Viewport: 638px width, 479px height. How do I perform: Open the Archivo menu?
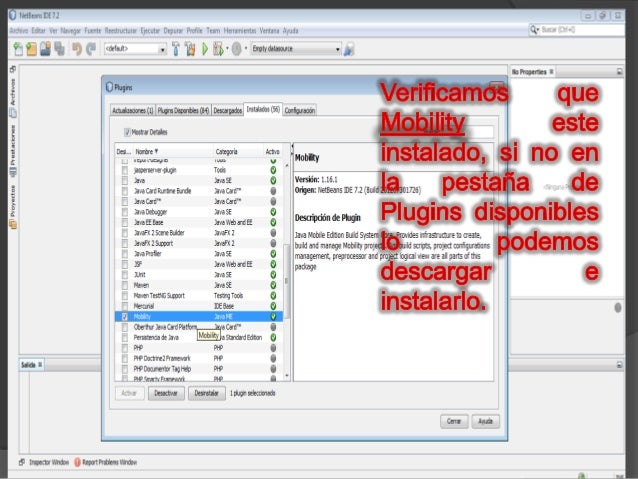18,31
